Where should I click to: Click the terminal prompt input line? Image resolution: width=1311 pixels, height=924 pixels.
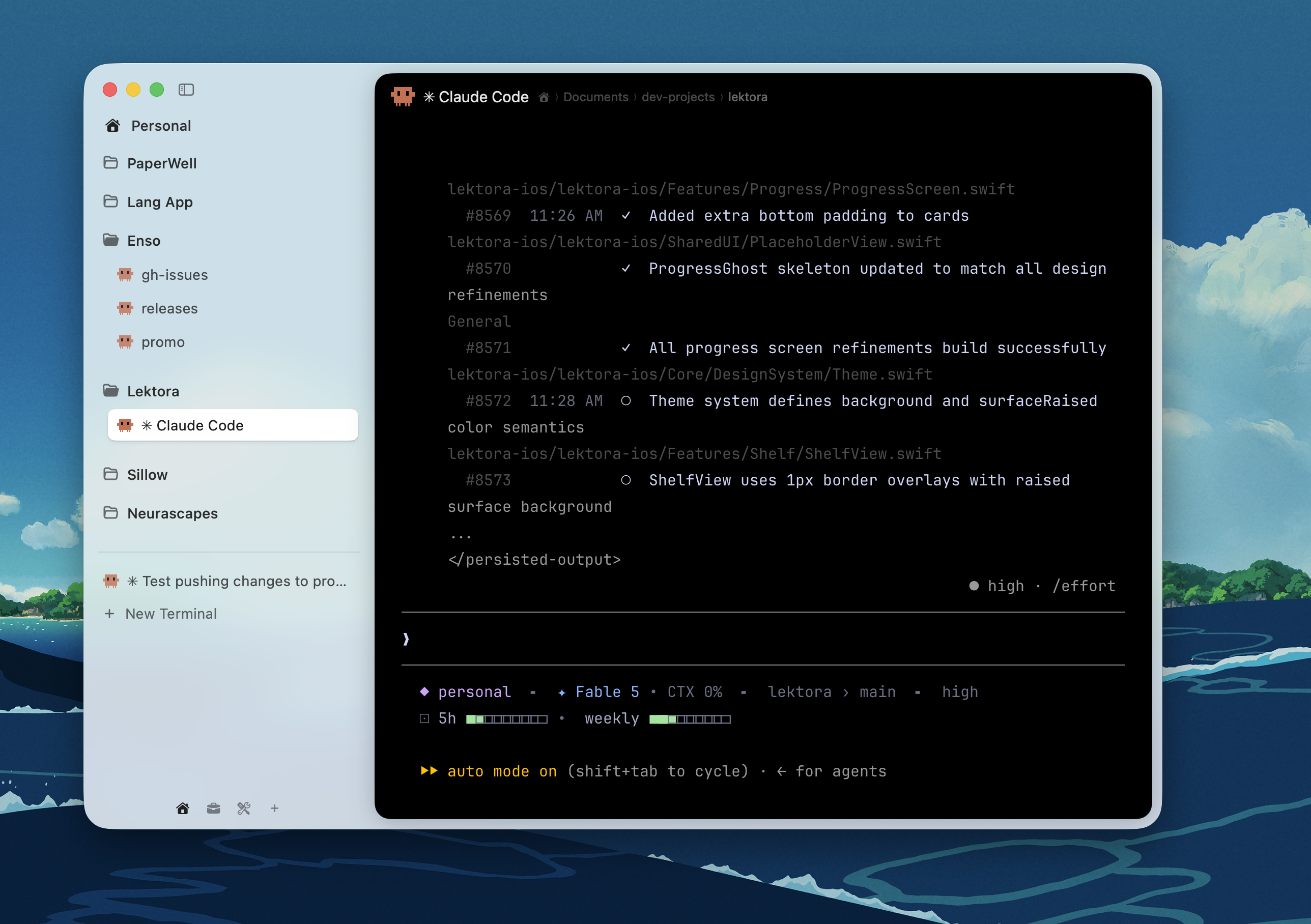point(763,639)
